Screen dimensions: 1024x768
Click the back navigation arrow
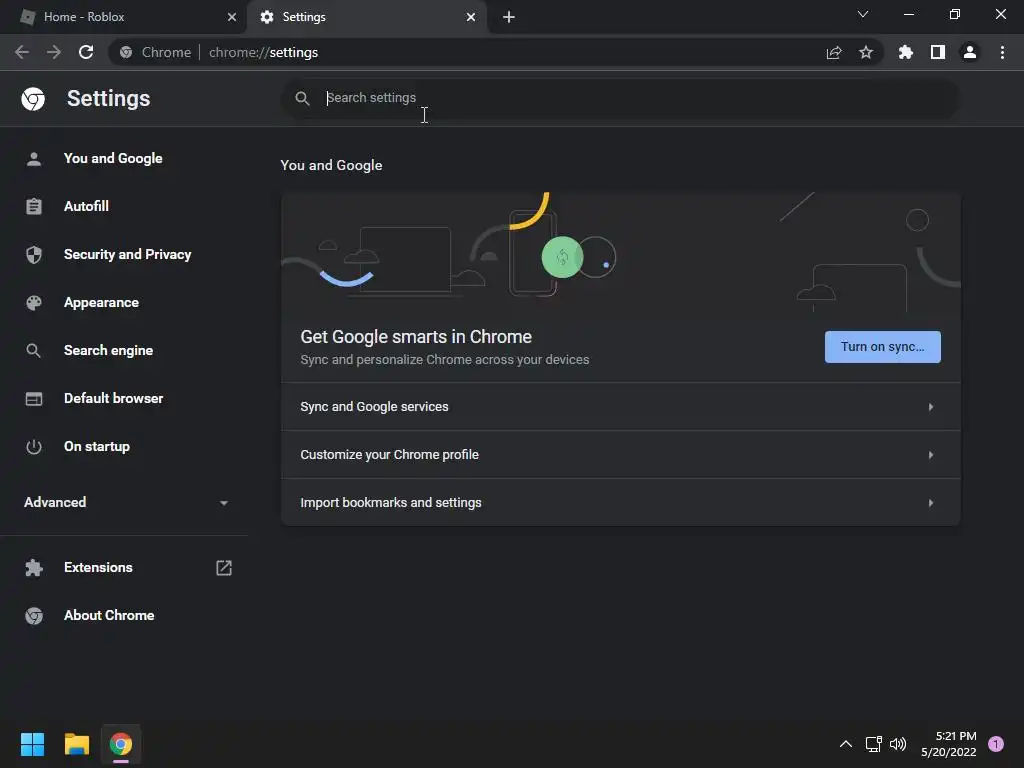tap(22, 52)
